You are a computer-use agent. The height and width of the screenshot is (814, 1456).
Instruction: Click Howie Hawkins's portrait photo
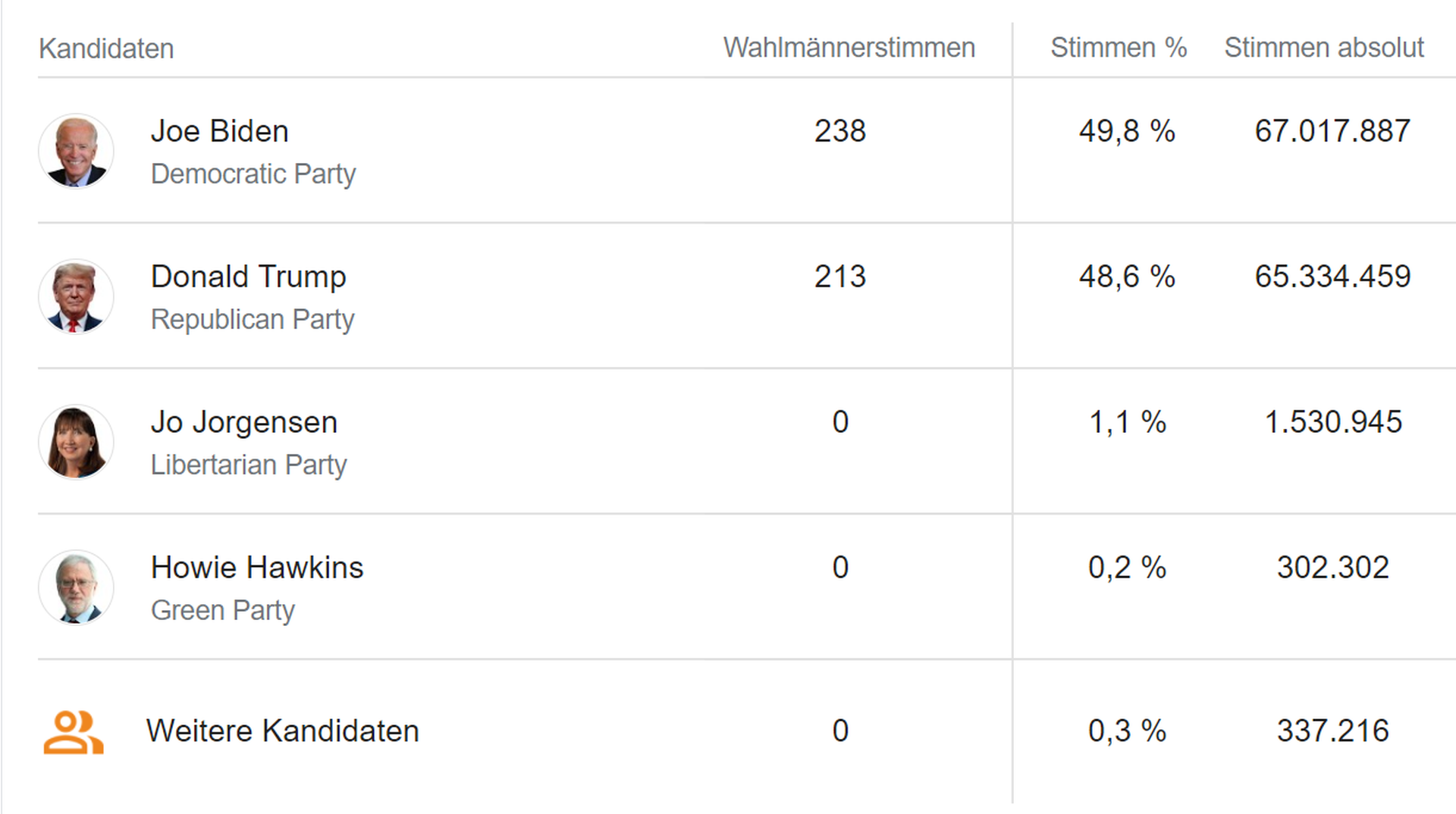76,587
